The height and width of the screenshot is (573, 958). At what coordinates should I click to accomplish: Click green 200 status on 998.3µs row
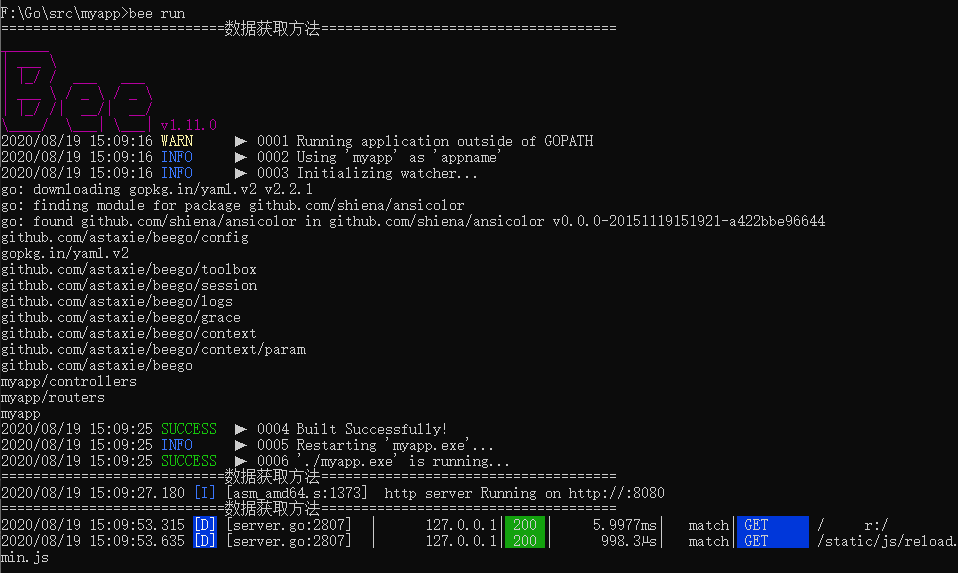pyautogui.click(x=525, y=541)
